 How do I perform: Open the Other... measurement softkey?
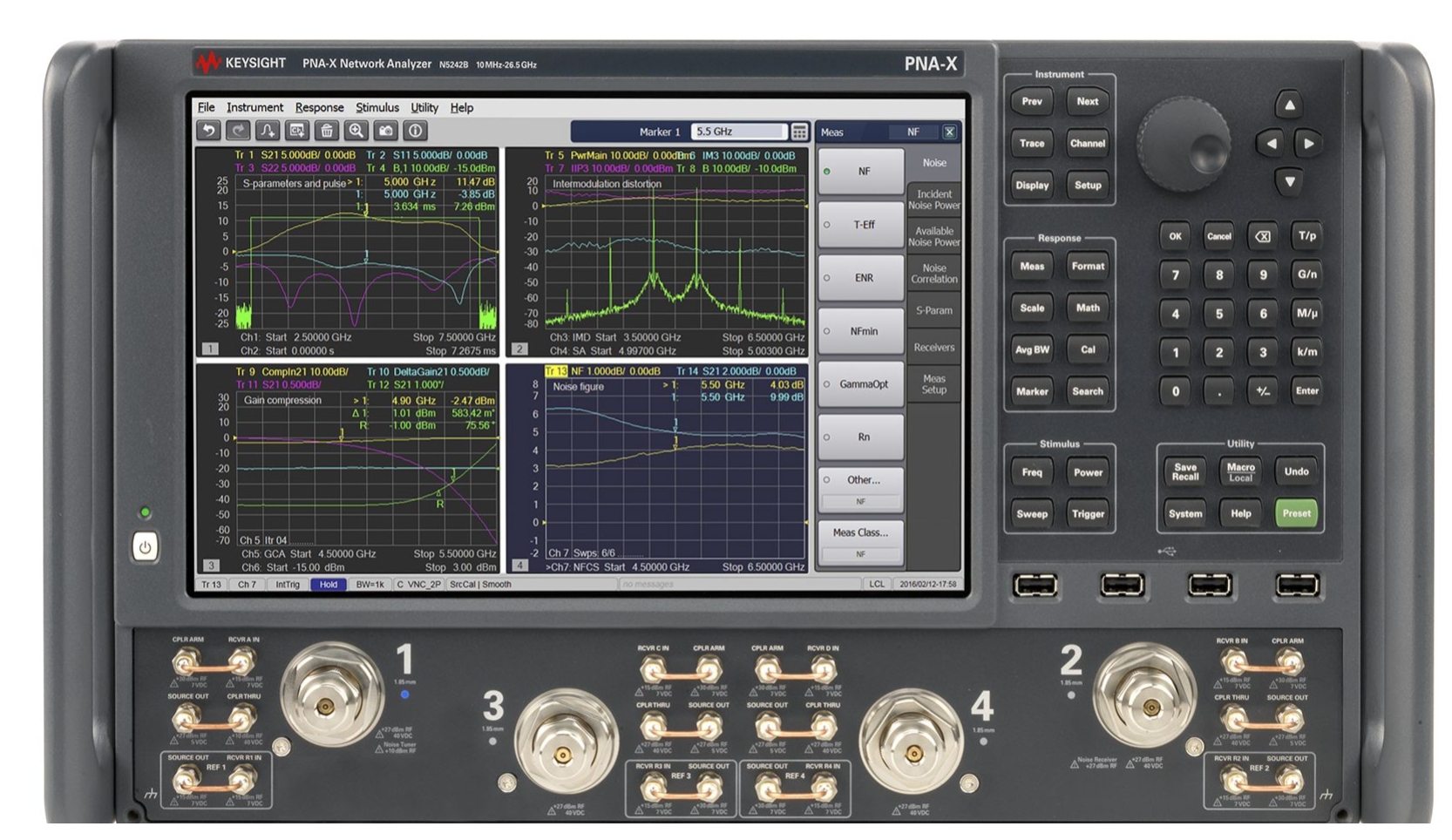tap(860, 490)
